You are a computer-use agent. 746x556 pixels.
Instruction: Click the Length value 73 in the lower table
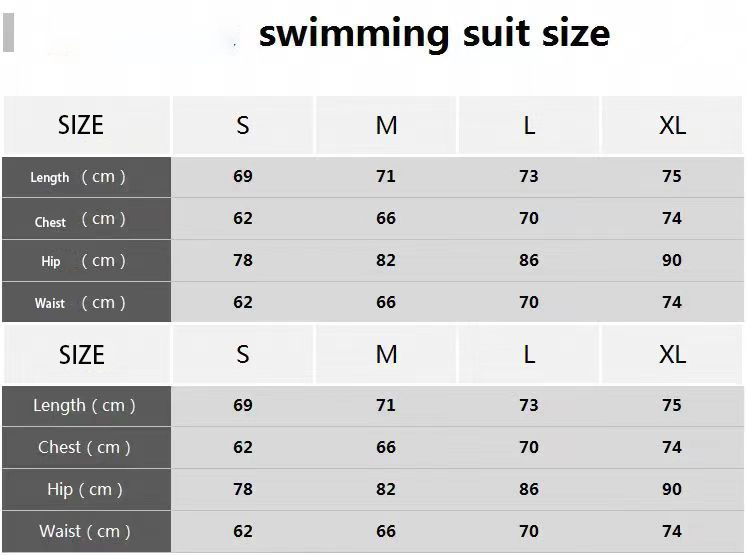pos(529,405)
